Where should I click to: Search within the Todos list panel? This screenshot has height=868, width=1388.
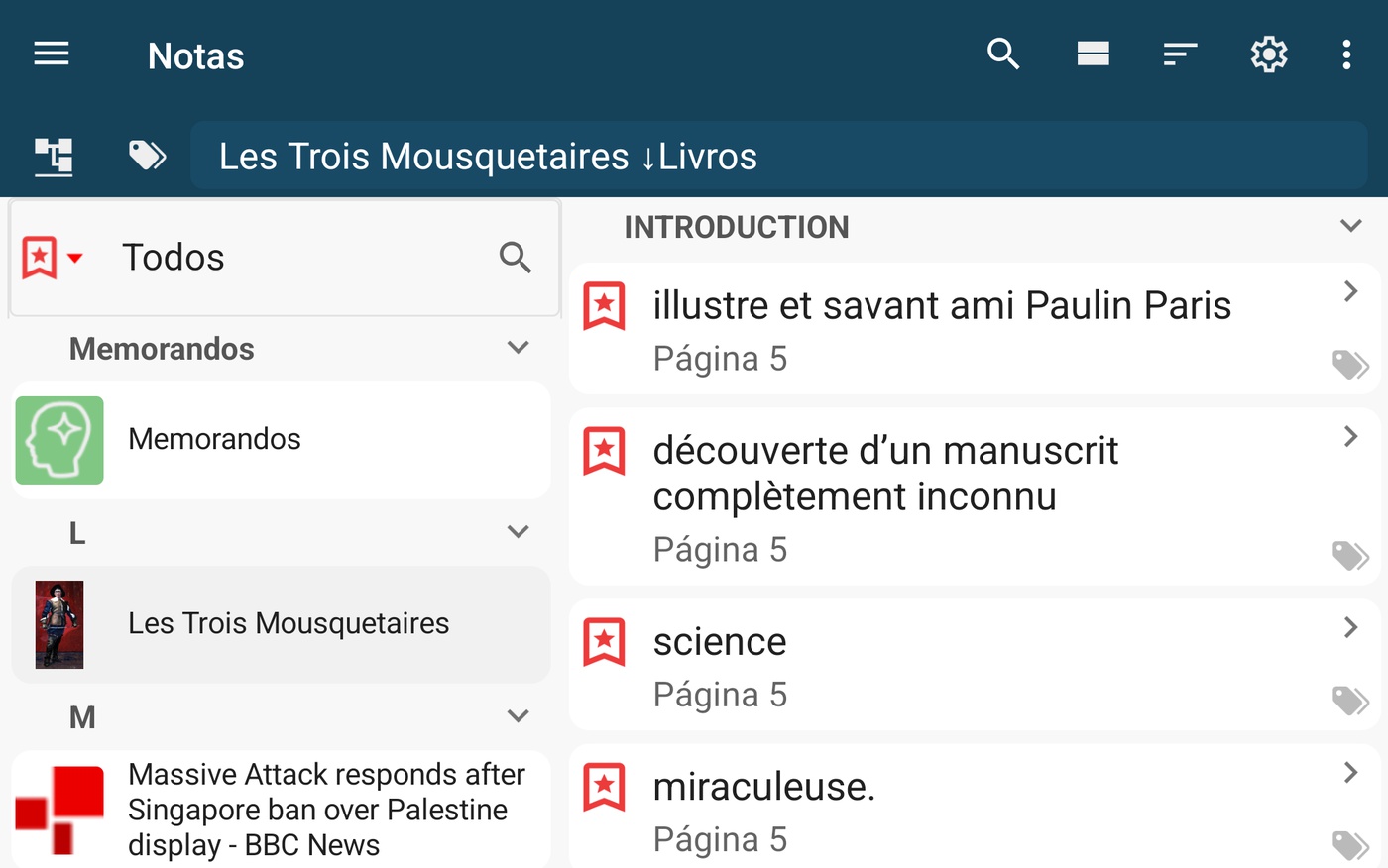click(x=516, y=258)
